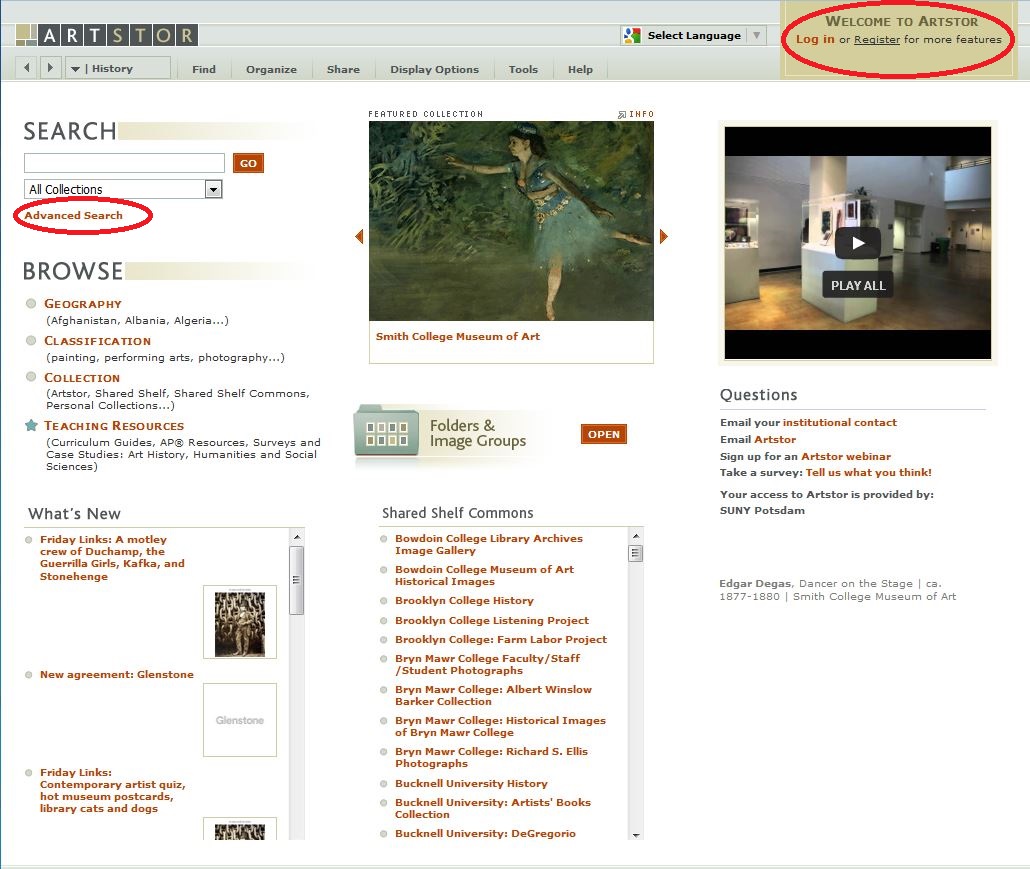Email your institutional contact link
This screenshot has height=869, width=1030.
(x=840, y=422)
